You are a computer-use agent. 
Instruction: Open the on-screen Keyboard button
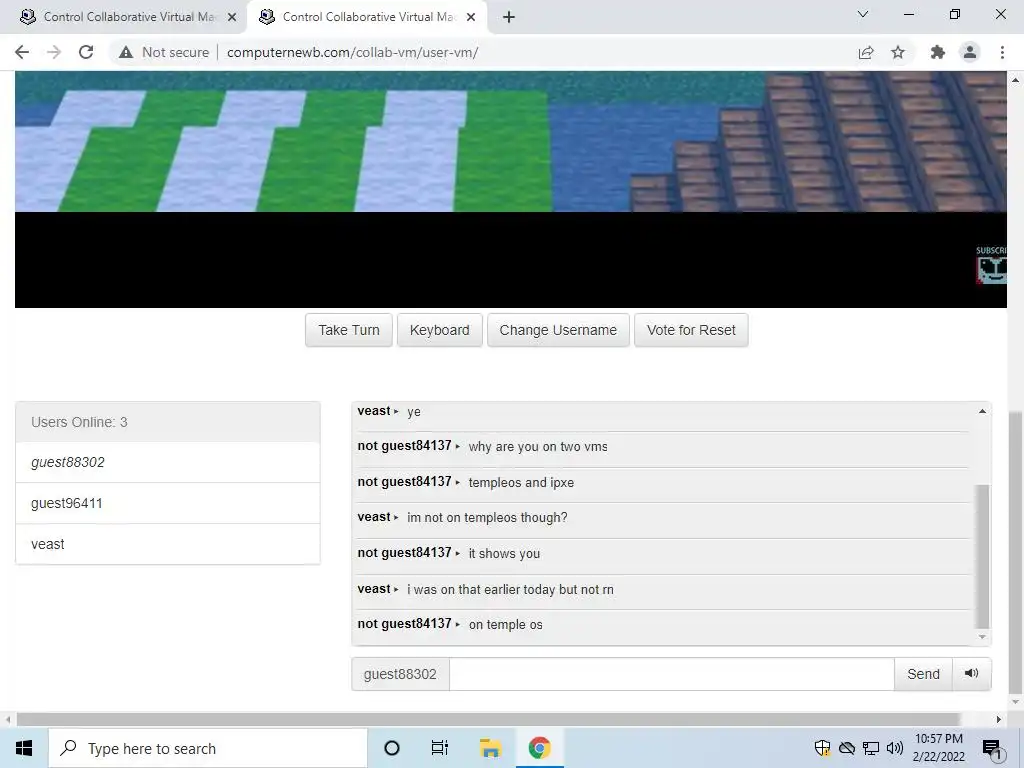point(440,330)
